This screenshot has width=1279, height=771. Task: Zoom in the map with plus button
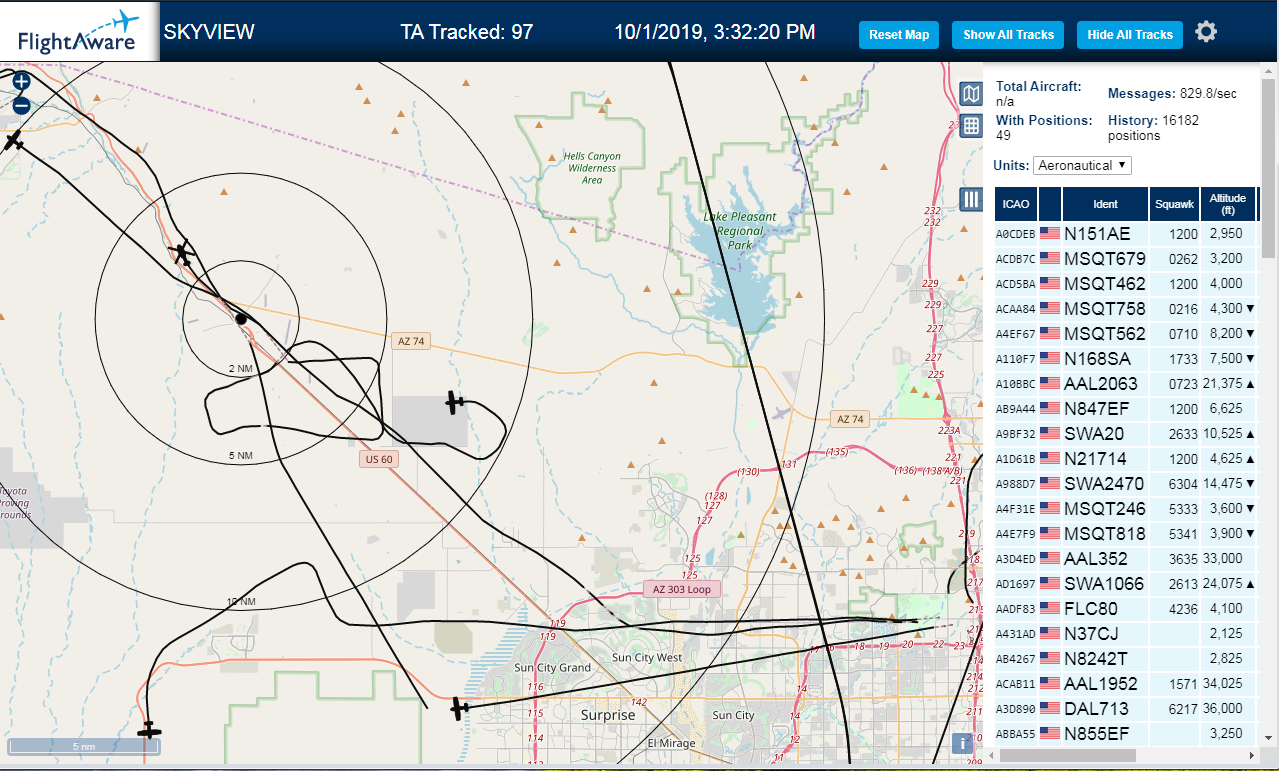(21, 82)
